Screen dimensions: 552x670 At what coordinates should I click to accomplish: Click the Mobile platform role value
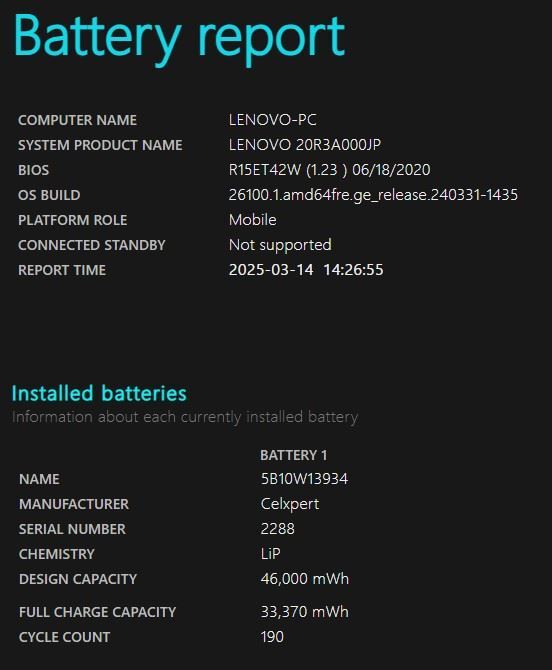point(253,220)
